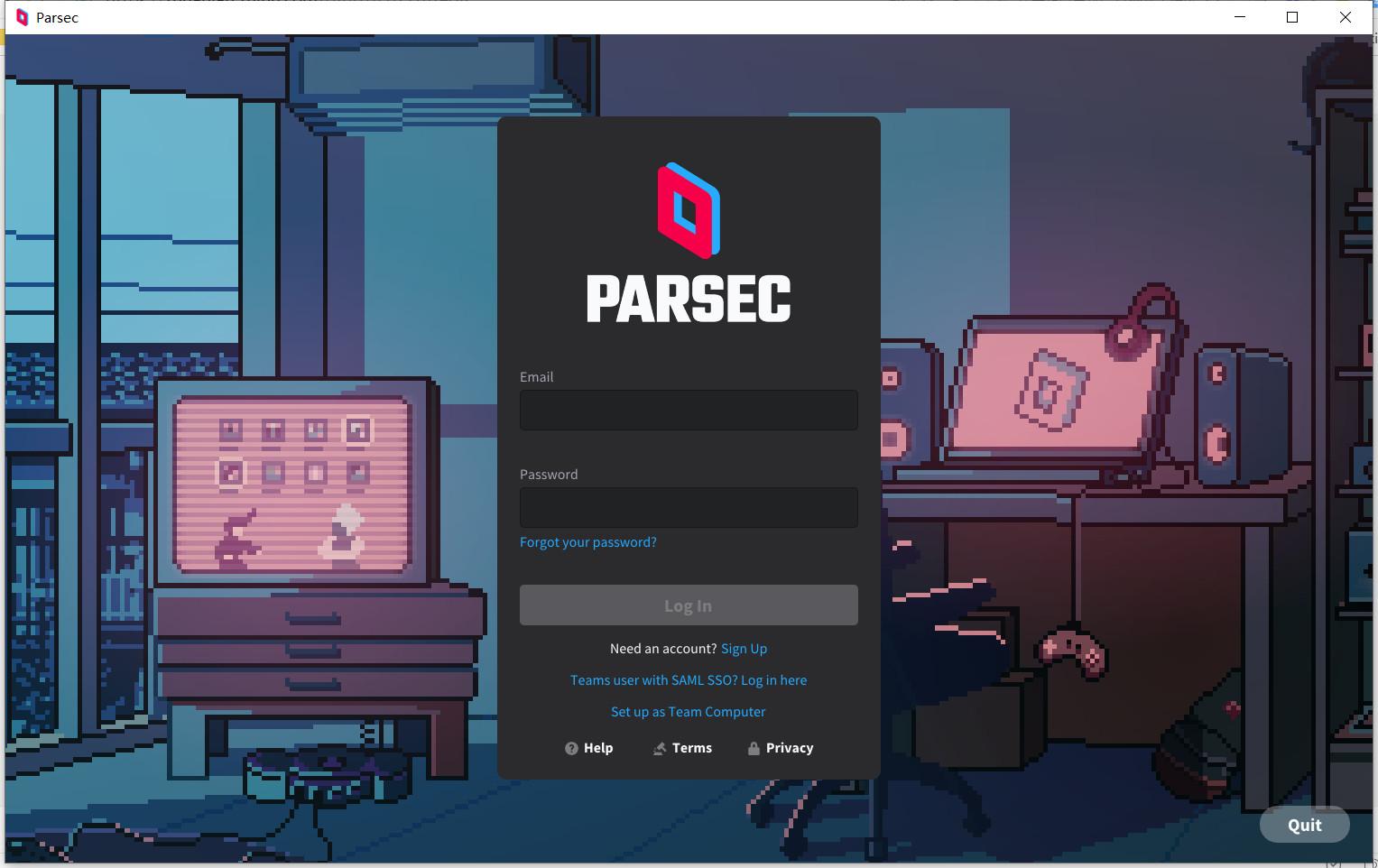The height and width of the screenshot is (868, 1378).
Task: Click inside the Password input field
Action: pyautogui.click(x=688, y=507)
